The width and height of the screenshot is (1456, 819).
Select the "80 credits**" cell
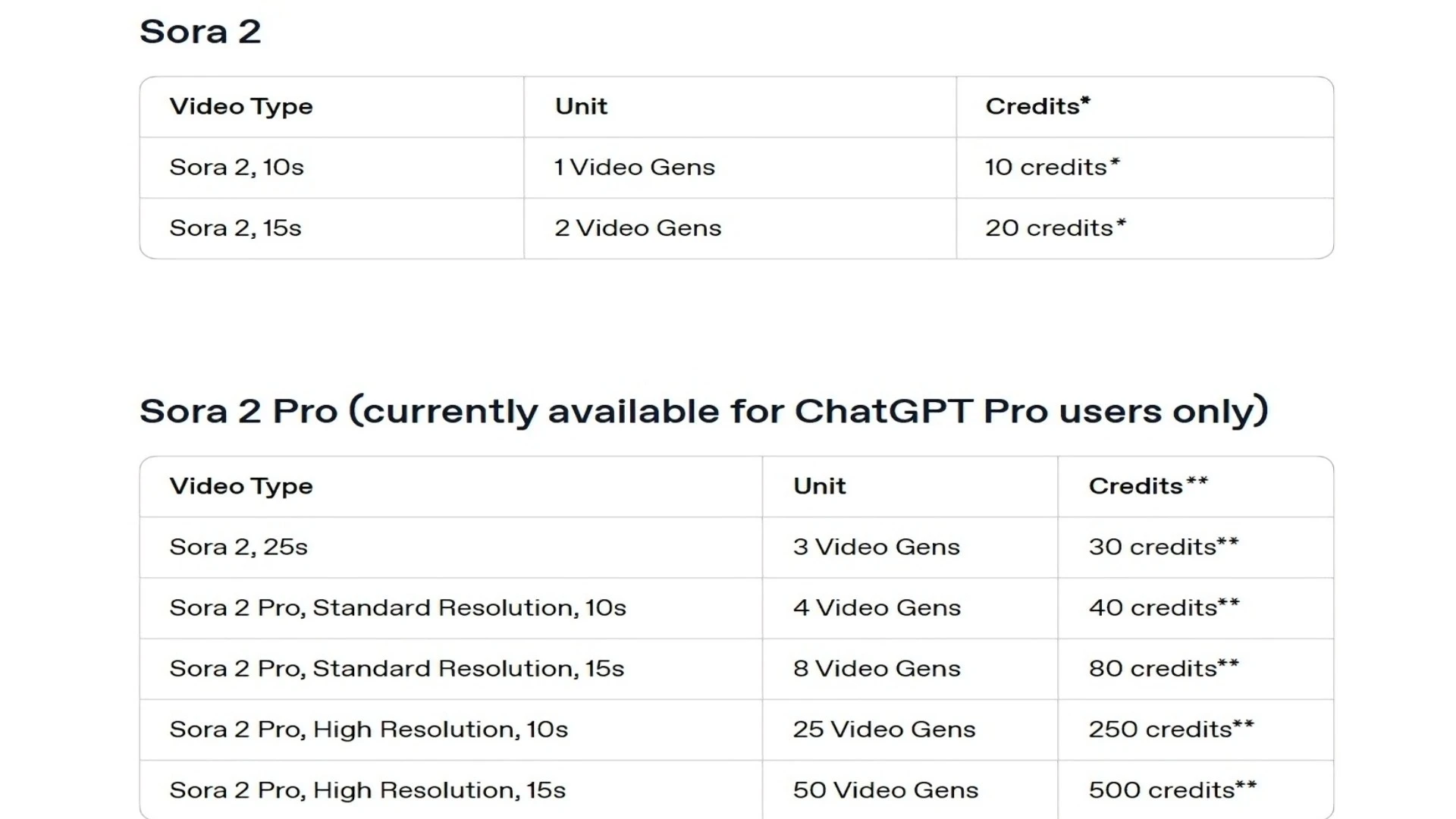coord(1163,668)
